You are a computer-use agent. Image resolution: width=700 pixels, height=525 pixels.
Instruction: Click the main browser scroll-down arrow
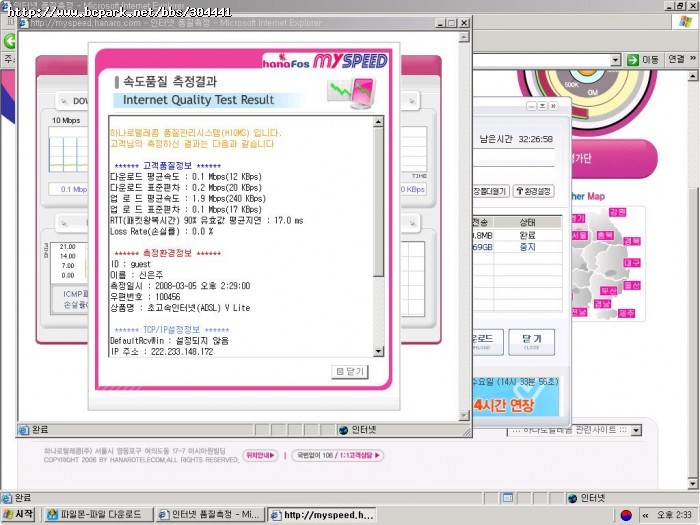(692, 483)
